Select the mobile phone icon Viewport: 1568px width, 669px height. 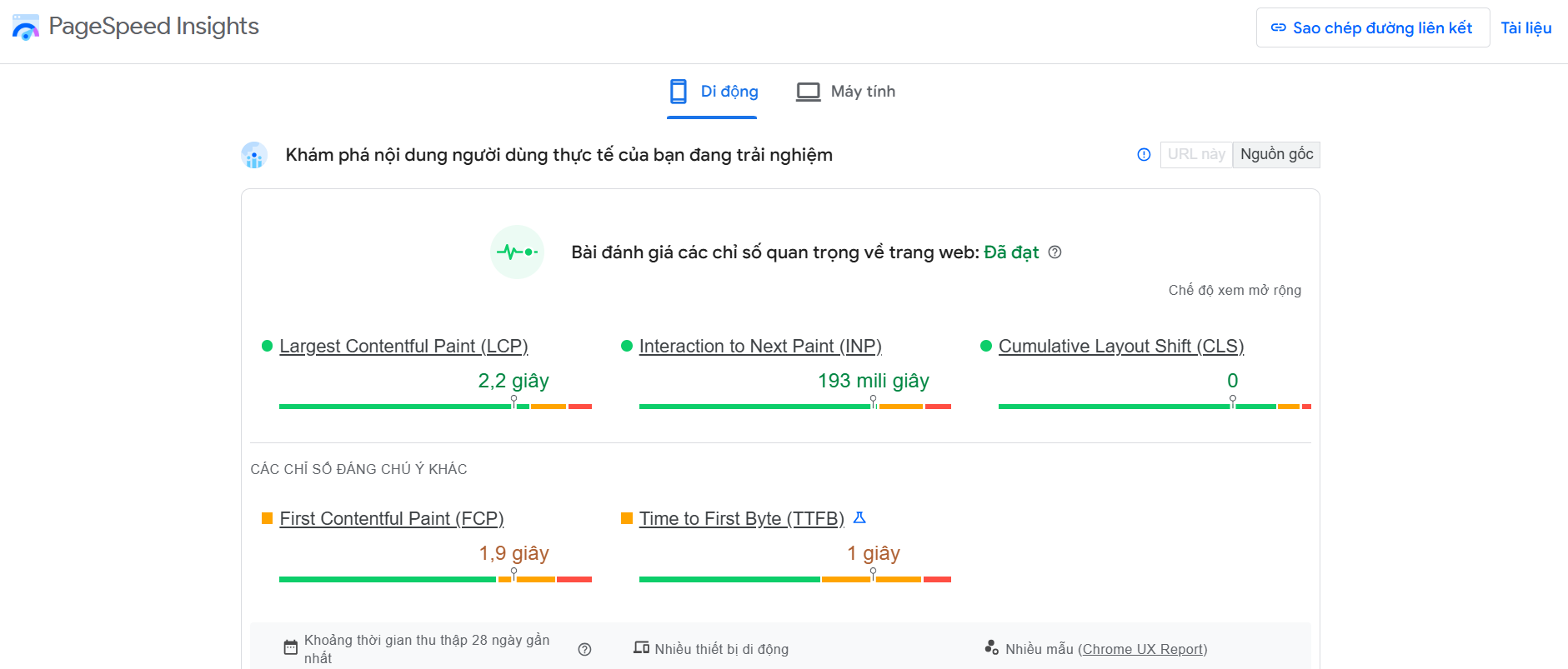(677, 91)
